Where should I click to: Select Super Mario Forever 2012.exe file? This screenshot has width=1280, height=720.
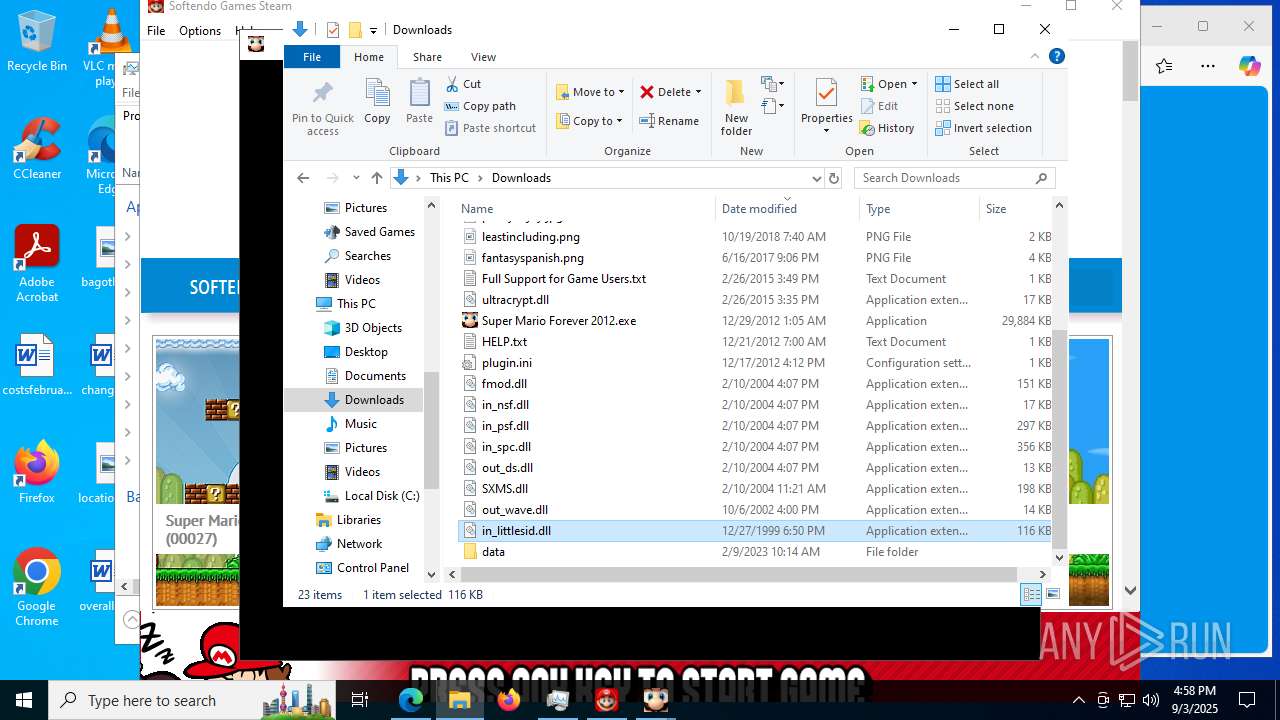click(559, 321)
